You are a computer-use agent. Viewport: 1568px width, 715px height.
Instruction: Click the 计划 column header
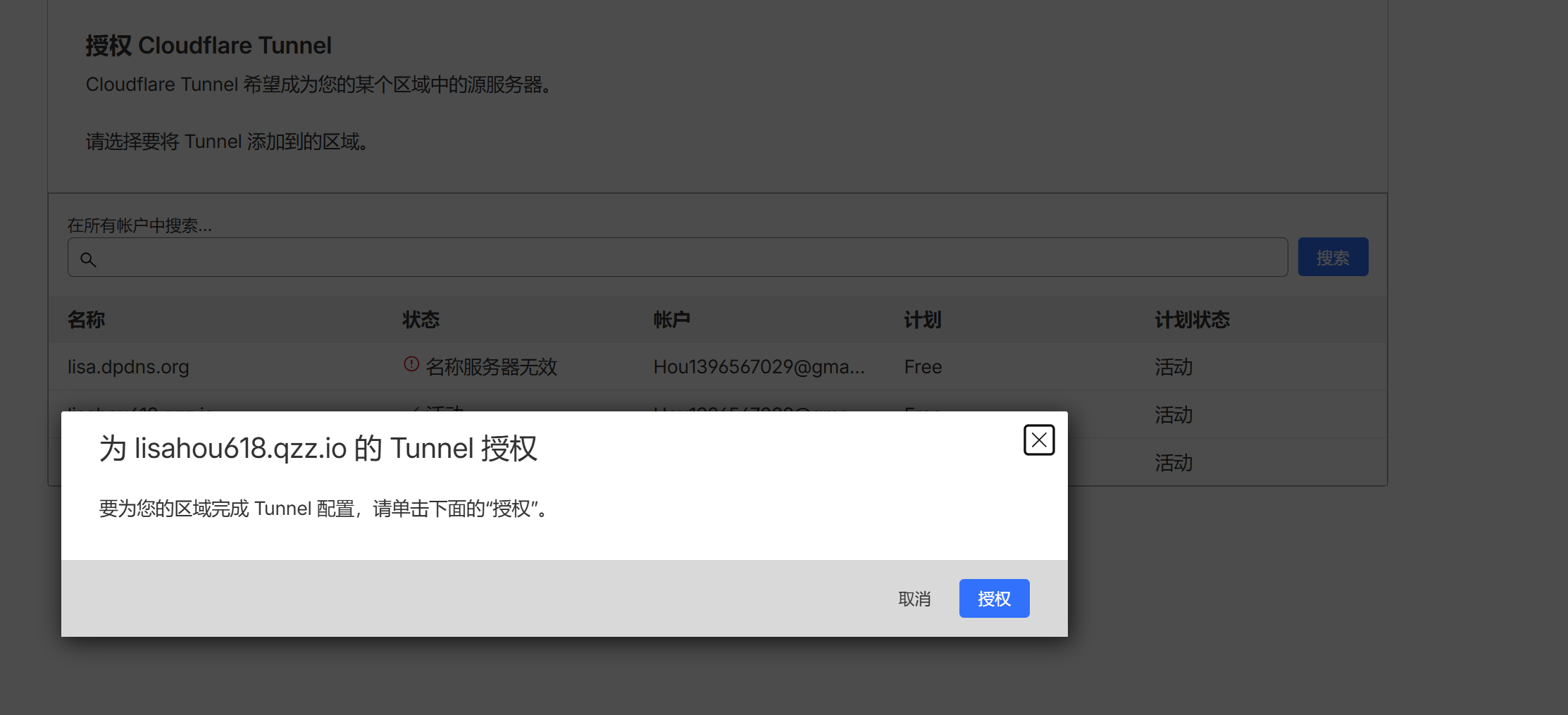coord(922,320)
